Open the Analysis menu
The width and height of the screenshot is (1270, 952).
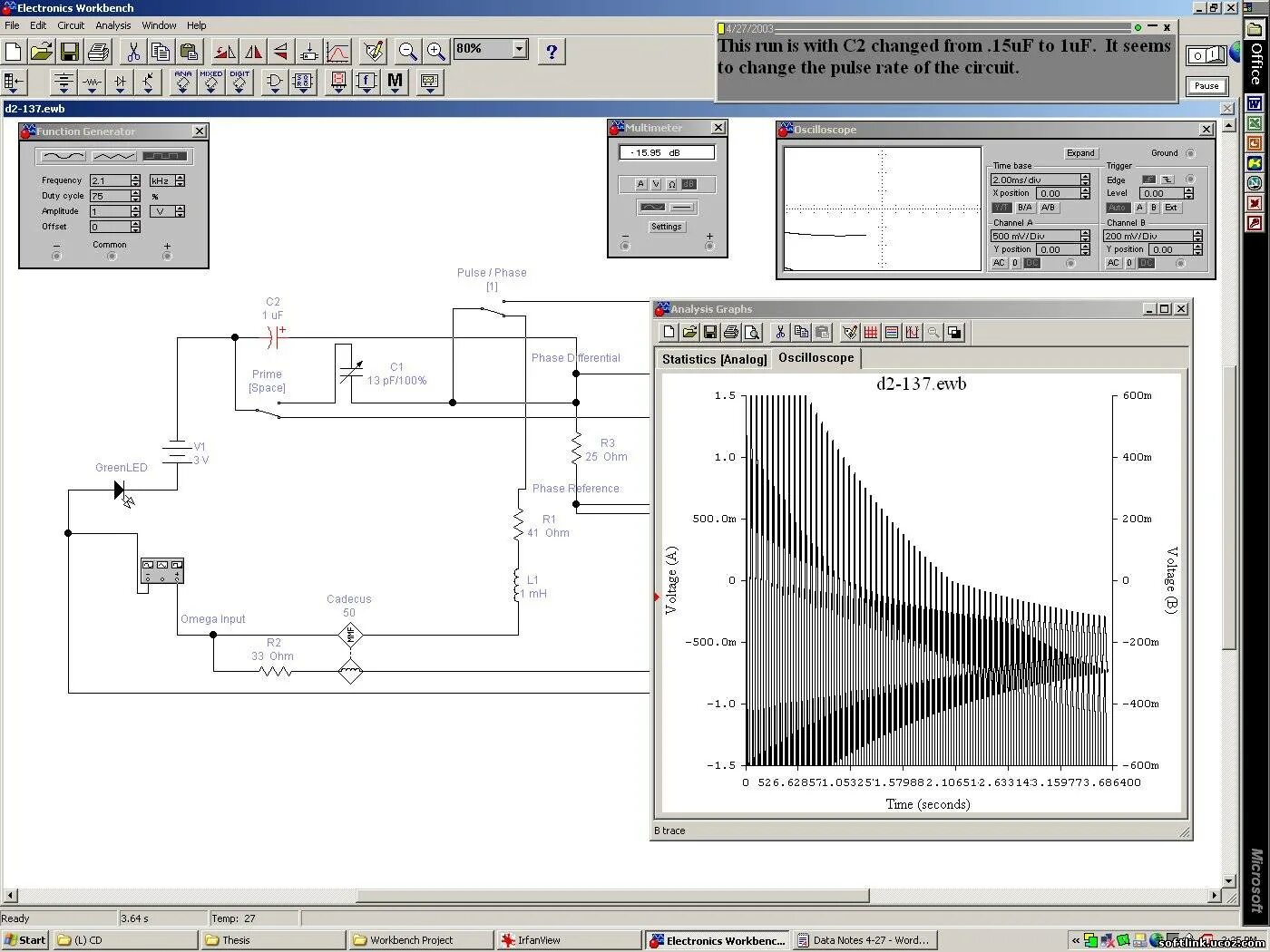pos(113,25)
